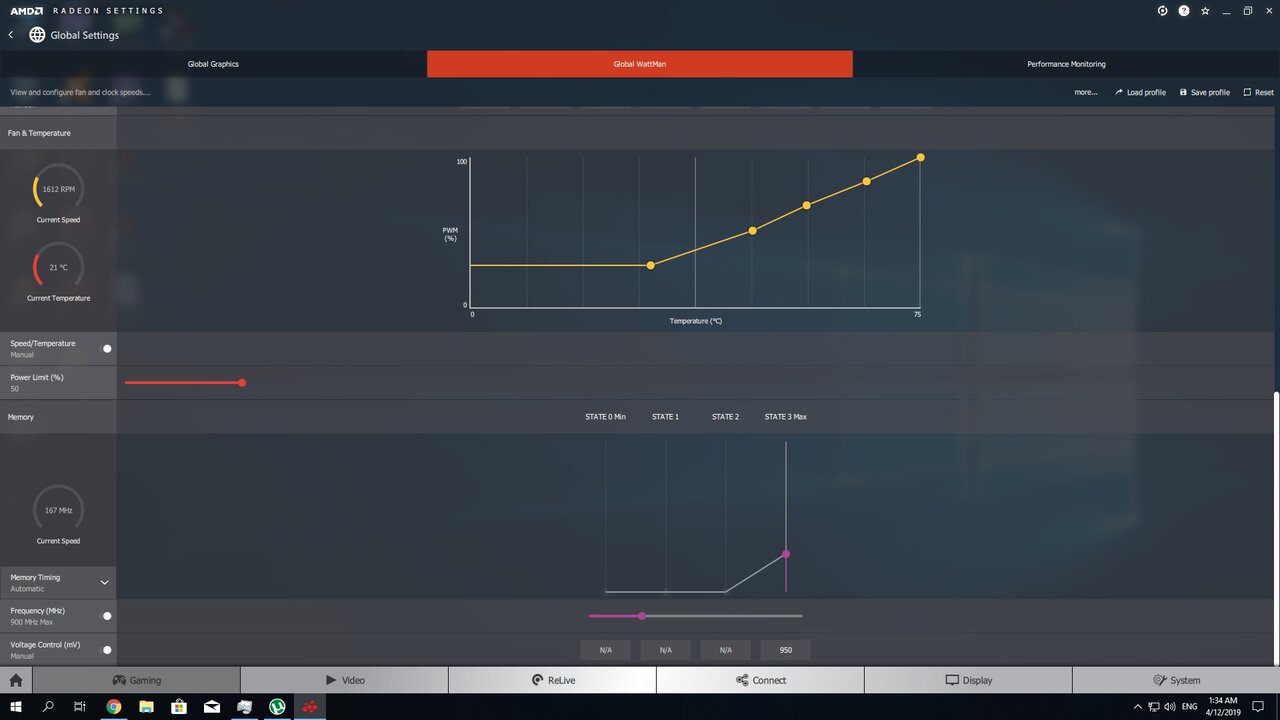Click the Global Settings globe icon
1280x720 pixels.
tap(37, 35)
